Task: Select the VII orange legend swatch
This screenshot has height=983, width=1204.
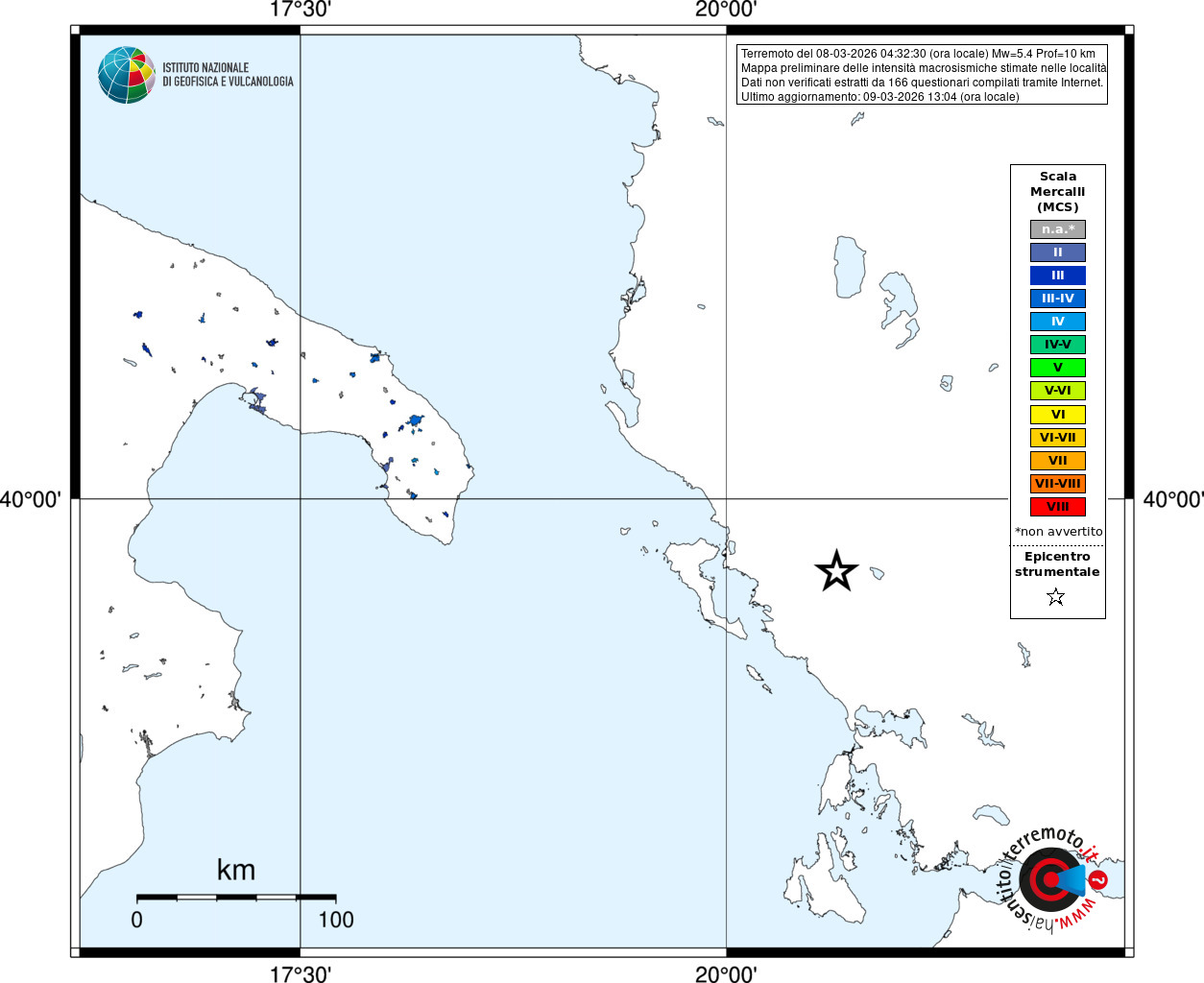Action: (1058, 461)
